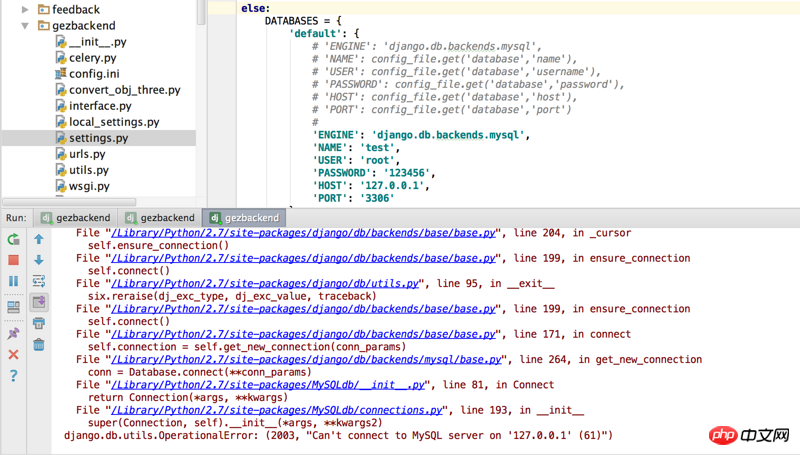This screenshot has height=455, width=800.
Task: Stop the running process
Action: (13, 261)
